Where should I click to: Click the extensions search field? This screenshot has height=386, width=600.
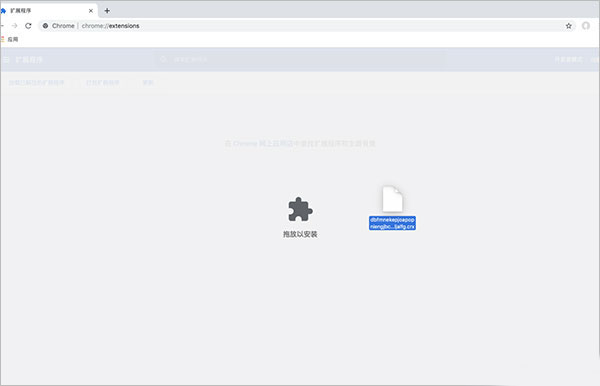[300, 60]
